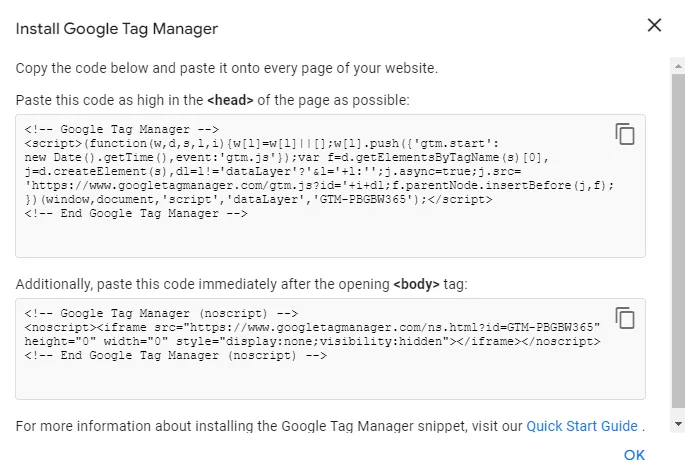Click the Install Google Tag Manager title
The width and height of the screenshot is (685, 475).
[x=117, y=29]
